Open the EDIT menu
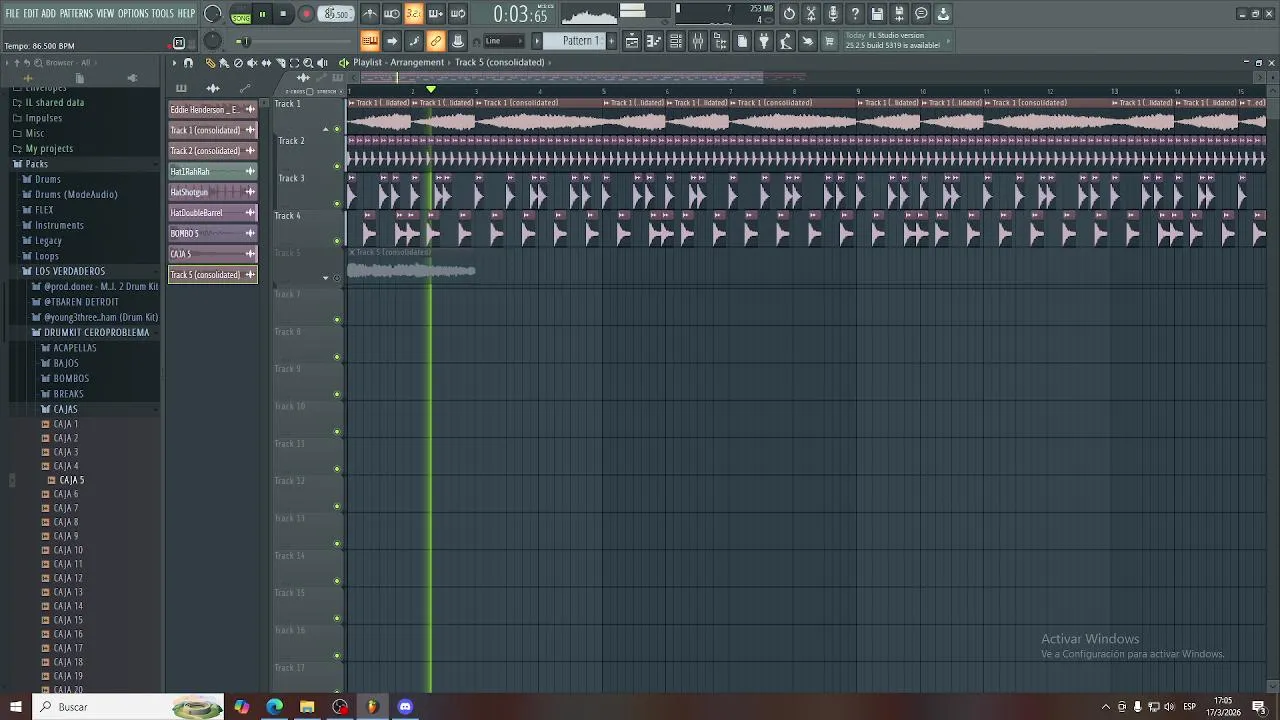Screen dimensions: 1280x720 pos(31,13)
